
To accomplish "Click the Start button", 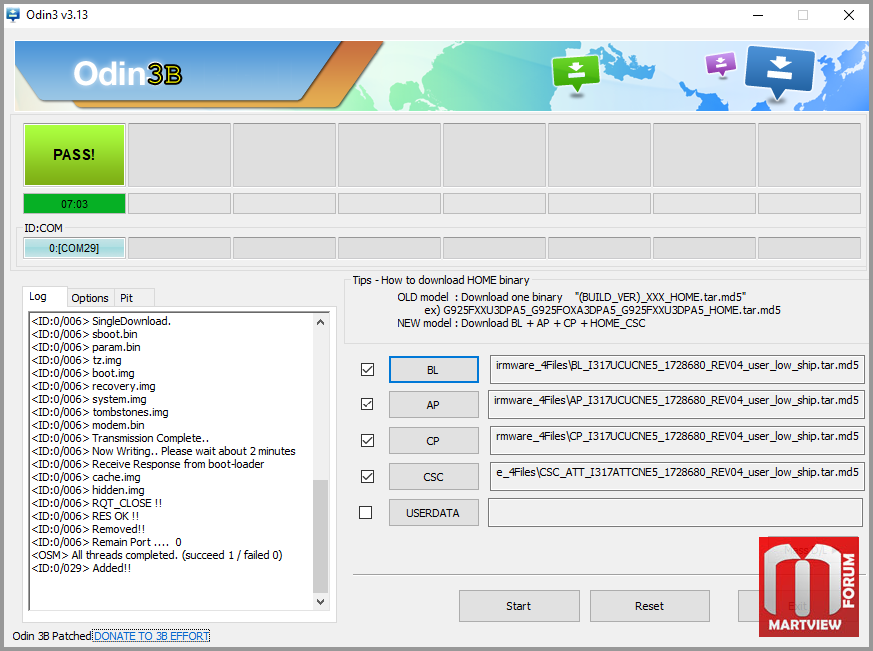I will pyautogui.click(x=519, y=606).
